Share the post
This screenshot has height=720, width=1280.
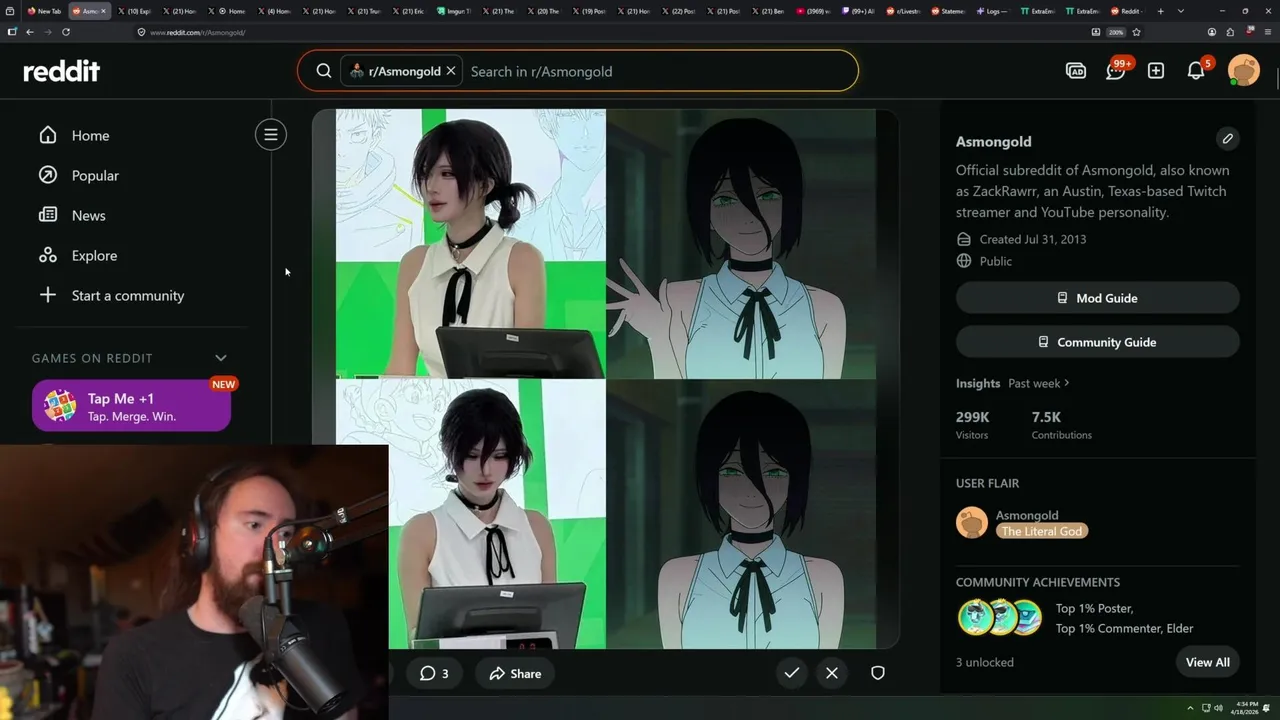pos(515,673)
